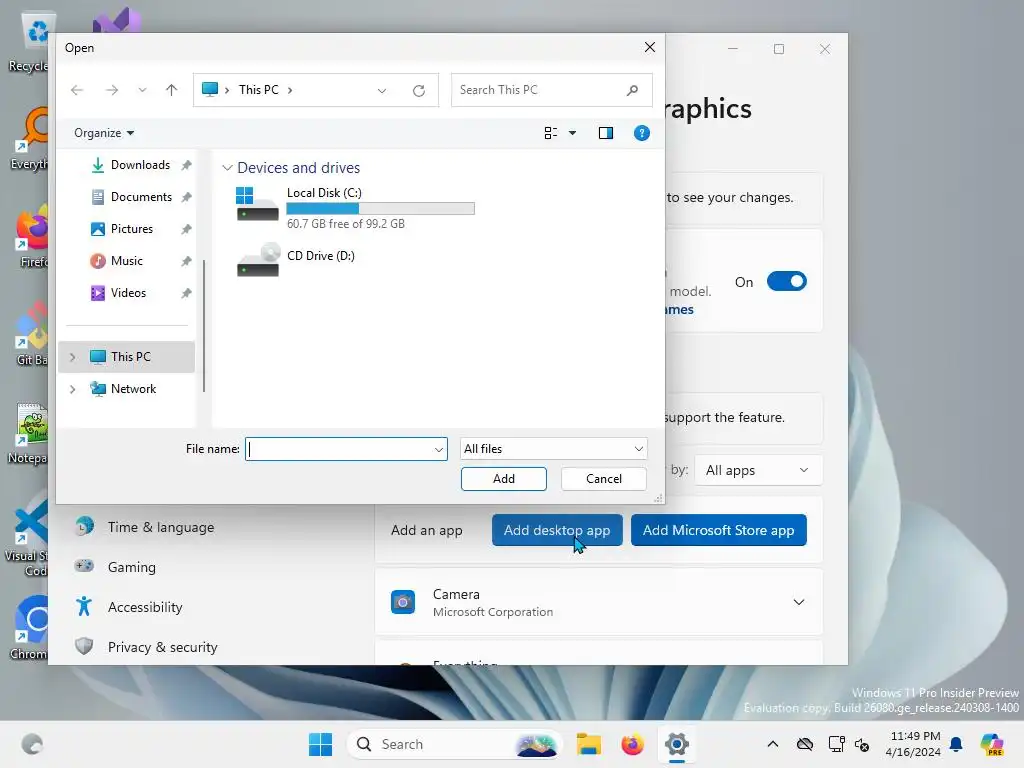Click the Add button in Open dialog
This screenshot has height=768, width=1024.
(504, 479)
